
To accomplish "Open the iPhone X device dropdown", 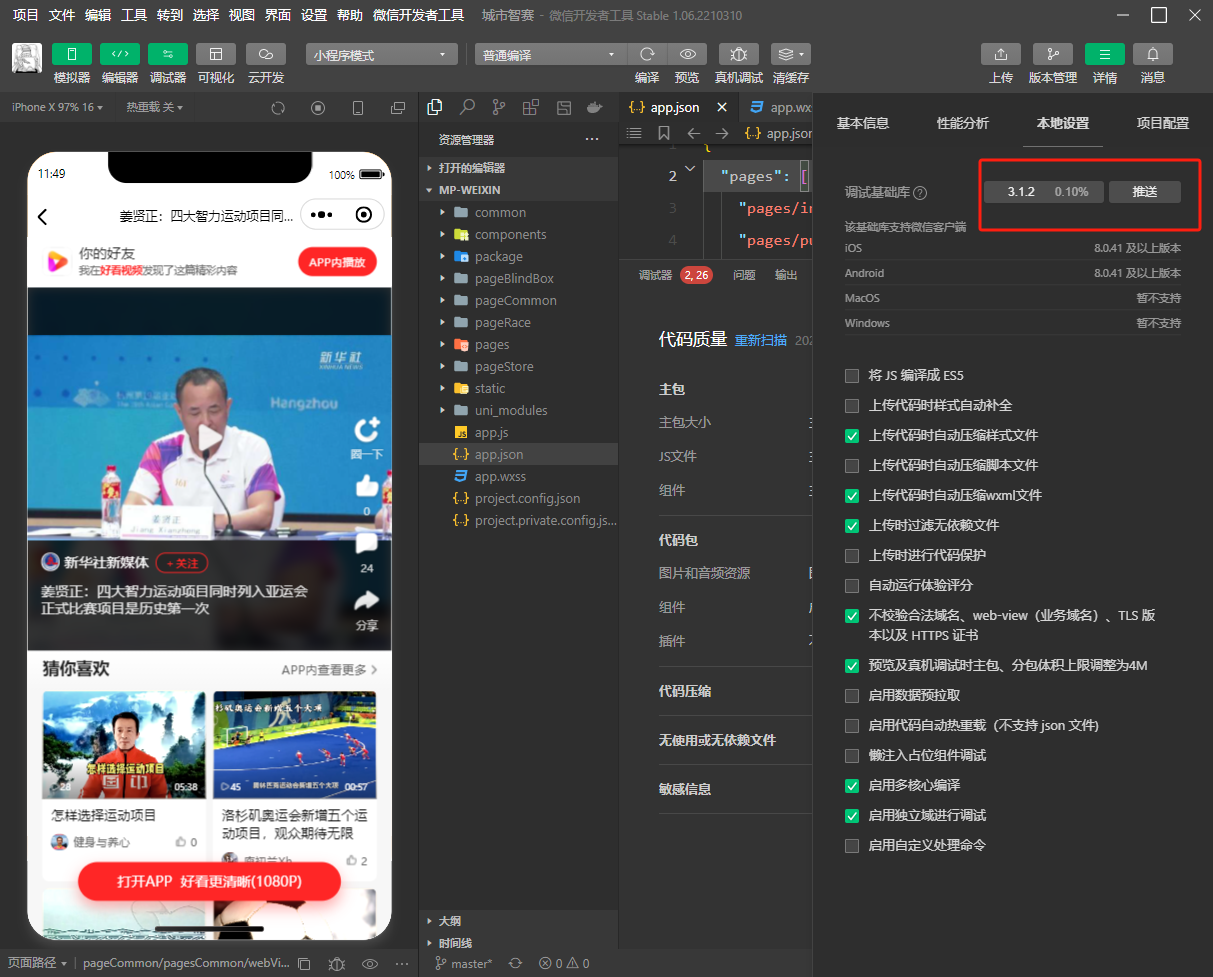I will (x=57, y=107).
